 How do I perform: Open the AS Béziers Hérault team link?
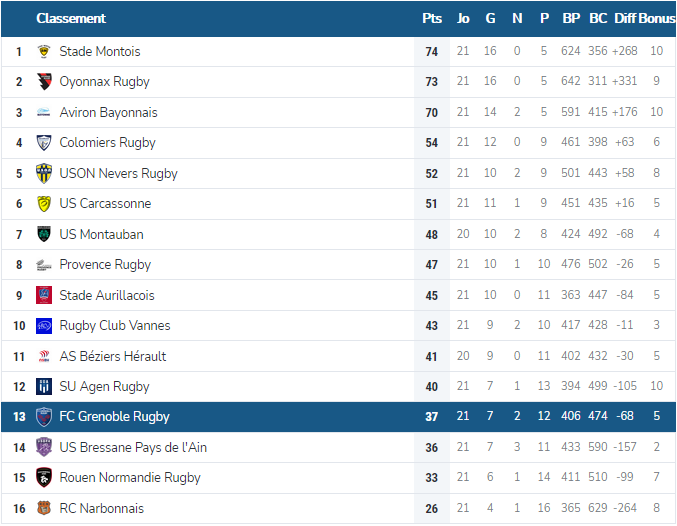point(113,356)
